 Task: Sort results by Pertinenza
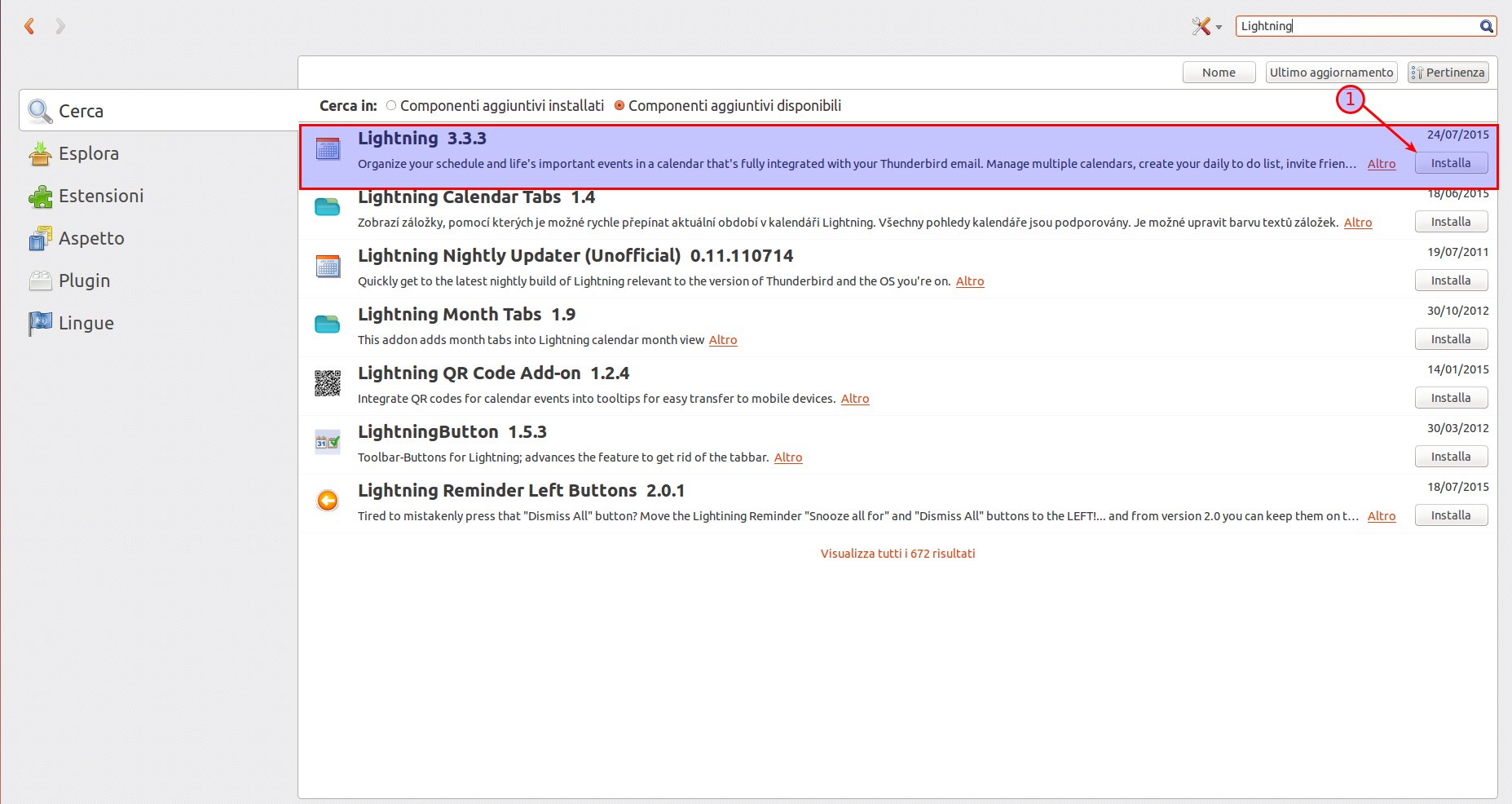click(1448, 73)
